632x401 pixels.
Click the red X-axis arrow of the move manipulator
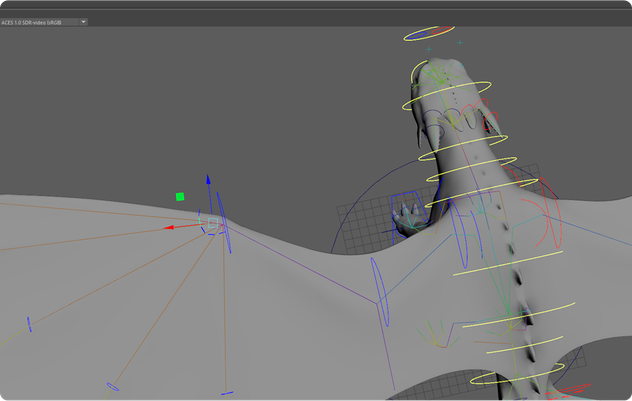click(171, 227)
